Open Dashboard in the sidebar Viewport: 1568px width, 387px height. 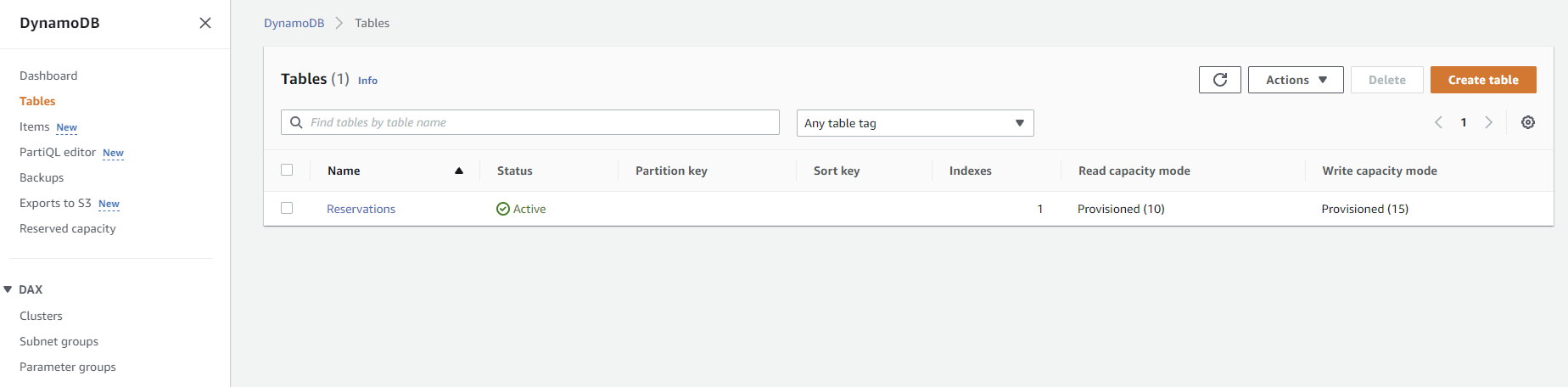[x=48, y=76]
